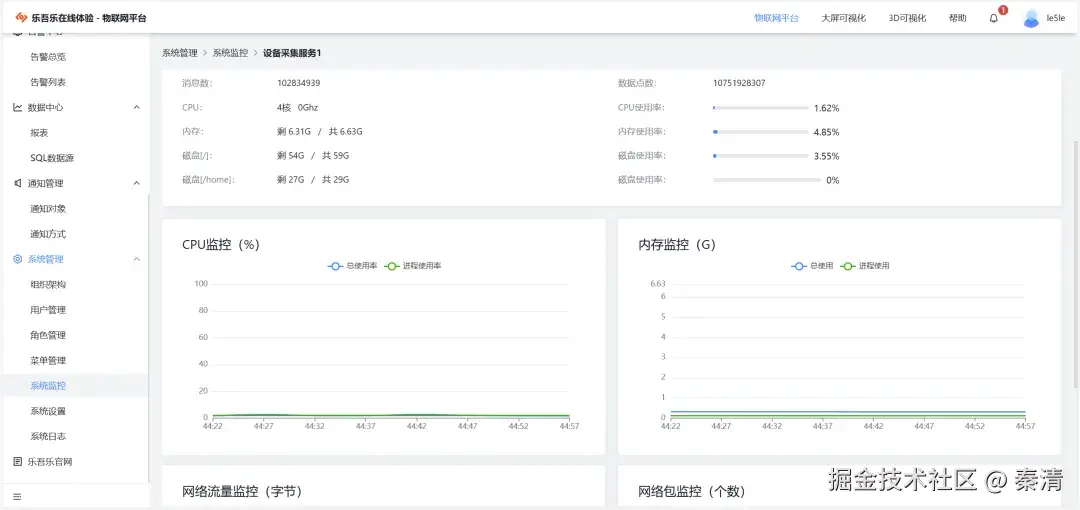Viewport: 1080px width, 510px height.
Task: Toggle 进程使用 legend in memory chart
Action: pyautogui.click(x=865, y=265)
